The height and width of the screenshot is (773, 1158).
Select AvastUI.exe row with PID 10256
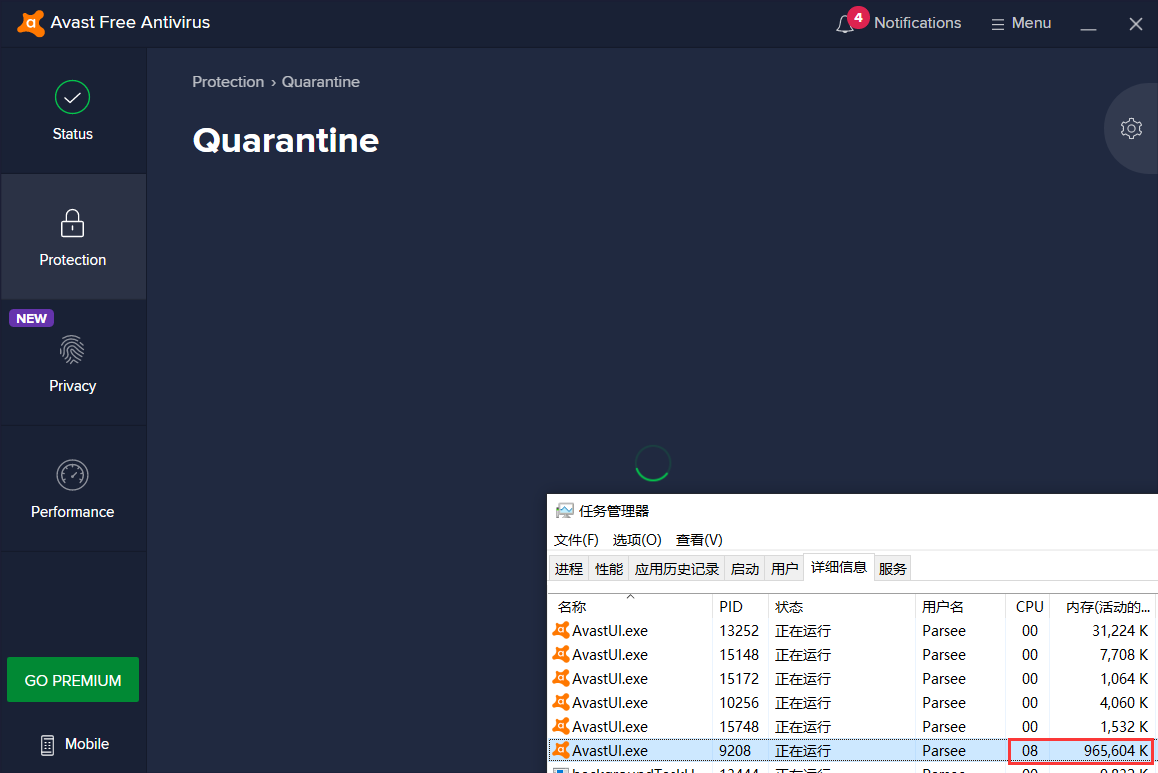[x=852, y=703]
